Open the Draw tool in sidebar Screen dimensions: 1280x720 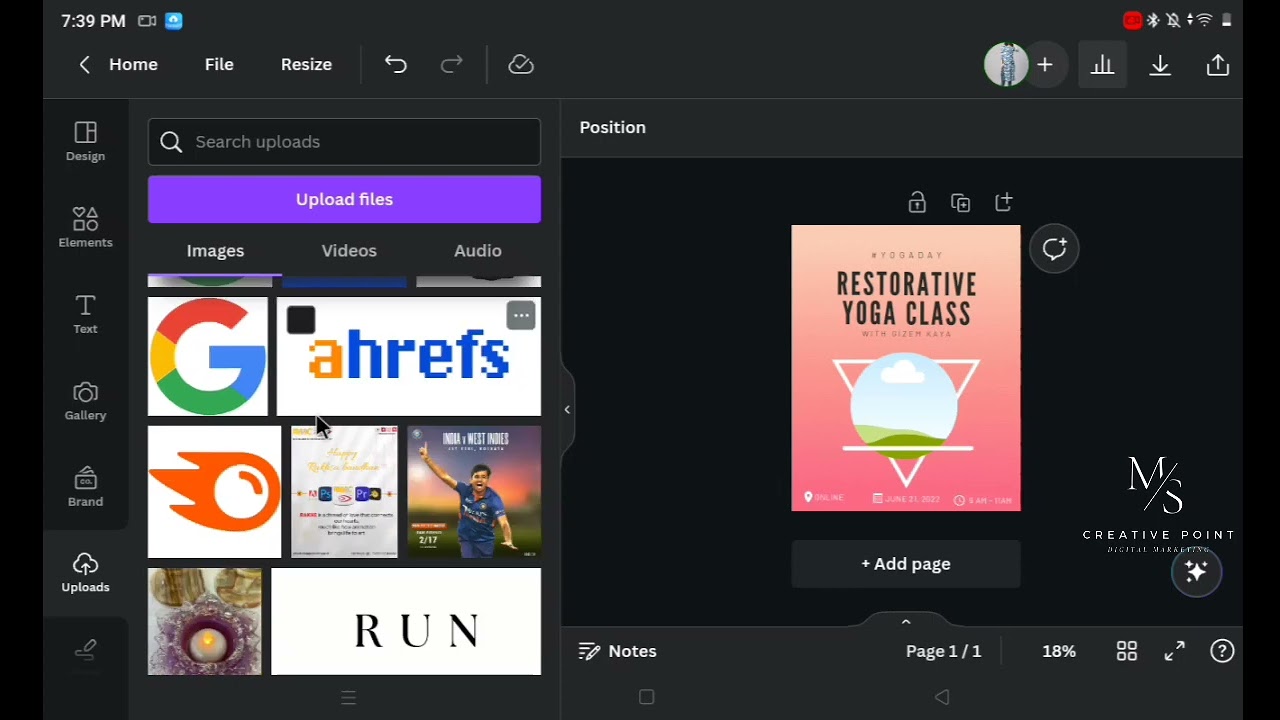tap(85, 651)
